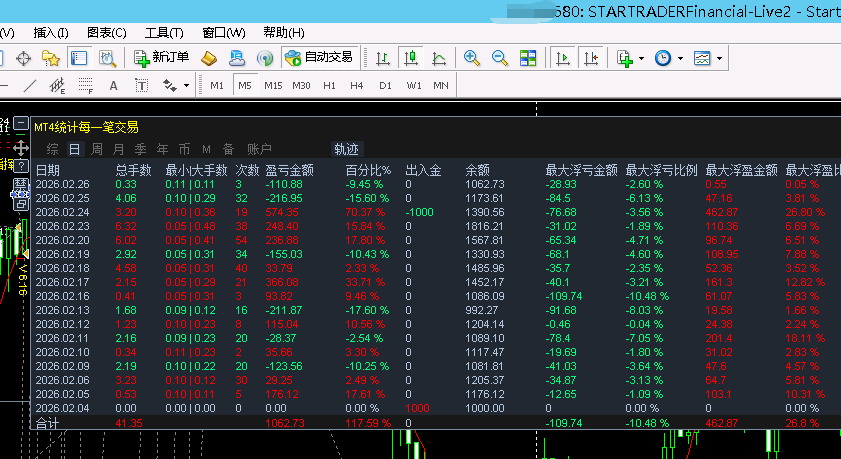841x459 pixels.
Task: Click the chart templates icon
Action: pos(702,58)
